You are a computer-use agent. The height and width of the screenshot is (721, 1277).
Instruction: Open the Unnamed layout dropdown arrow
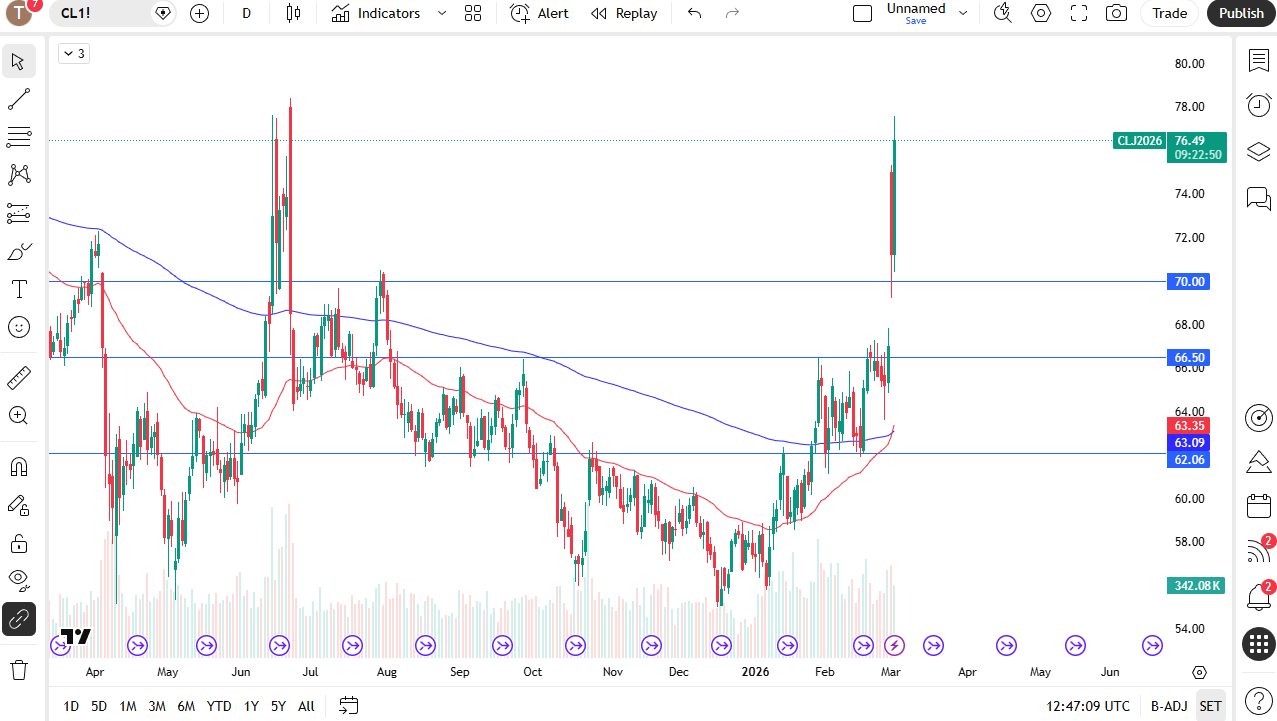click(x=963, y=13)
